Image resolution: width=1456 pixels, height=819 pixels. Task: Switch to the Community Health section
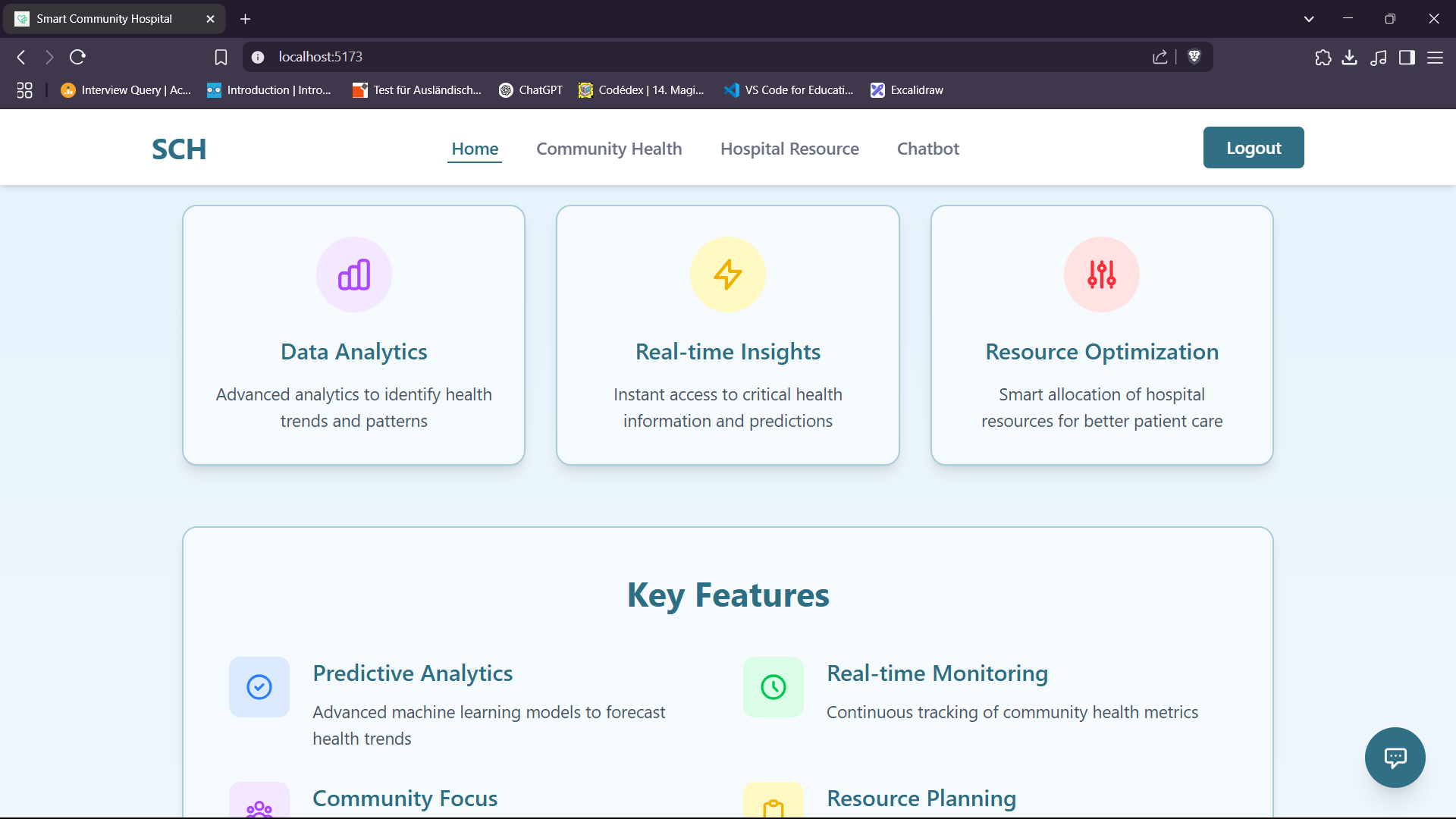(609, 149)
